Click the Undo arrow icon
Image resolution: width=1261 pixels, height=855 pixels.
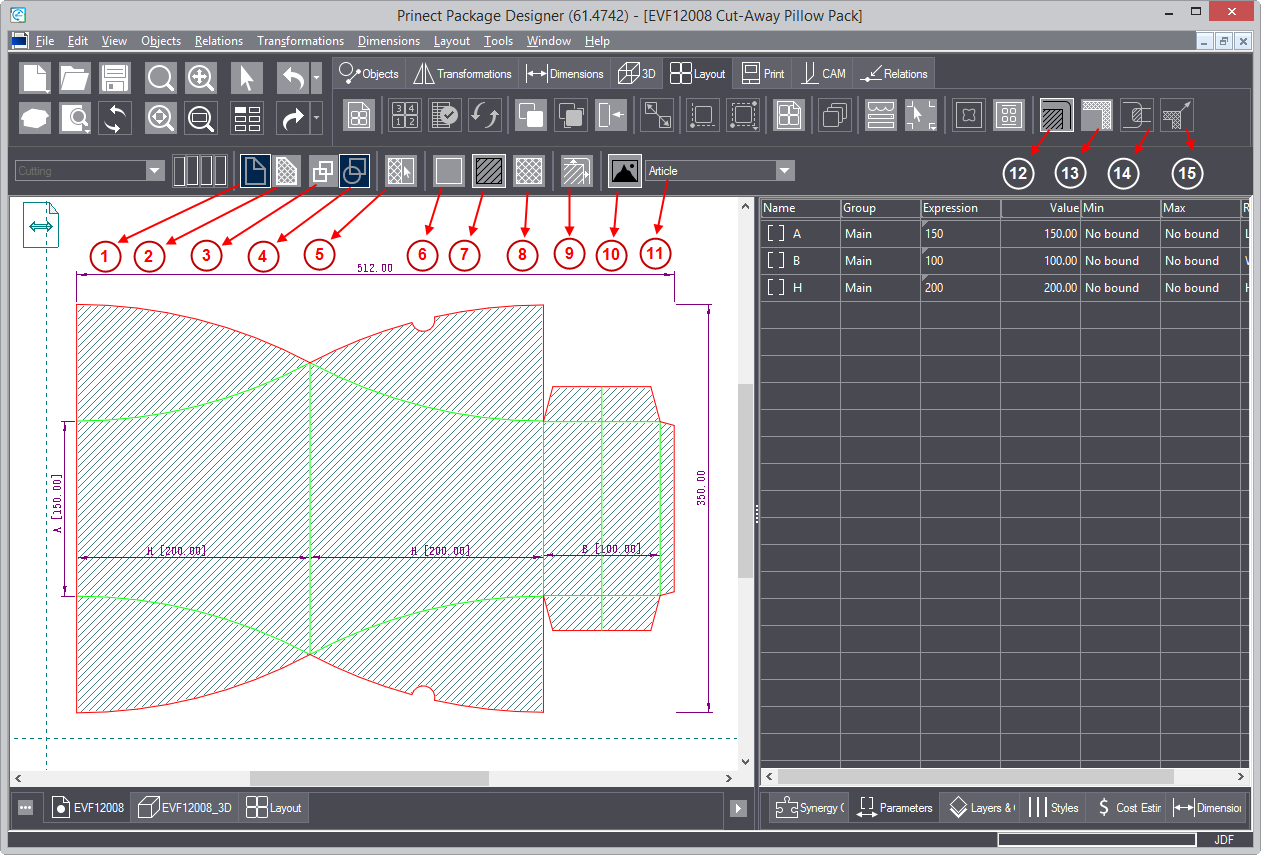tap(291, 78)
